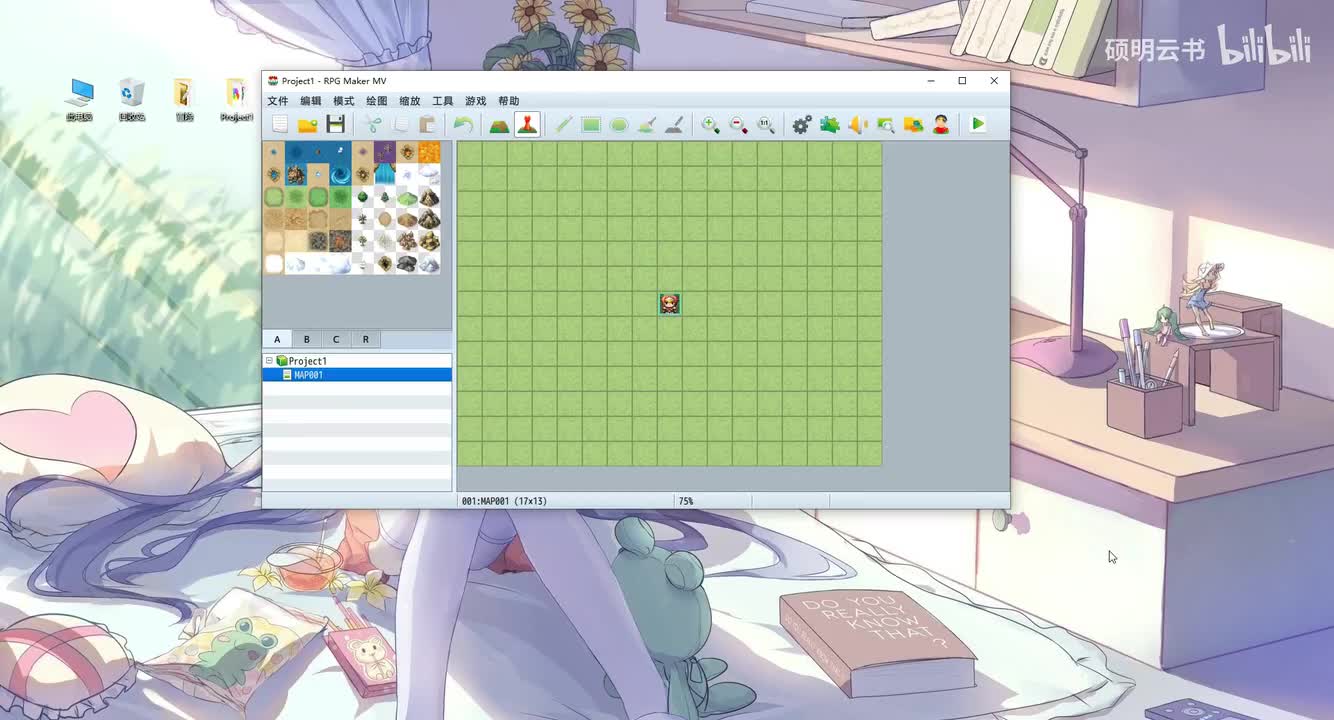This screenshot has height=720, width=1334.
Task: Open the 缩放 menu
Action: (x=410, y=101)
